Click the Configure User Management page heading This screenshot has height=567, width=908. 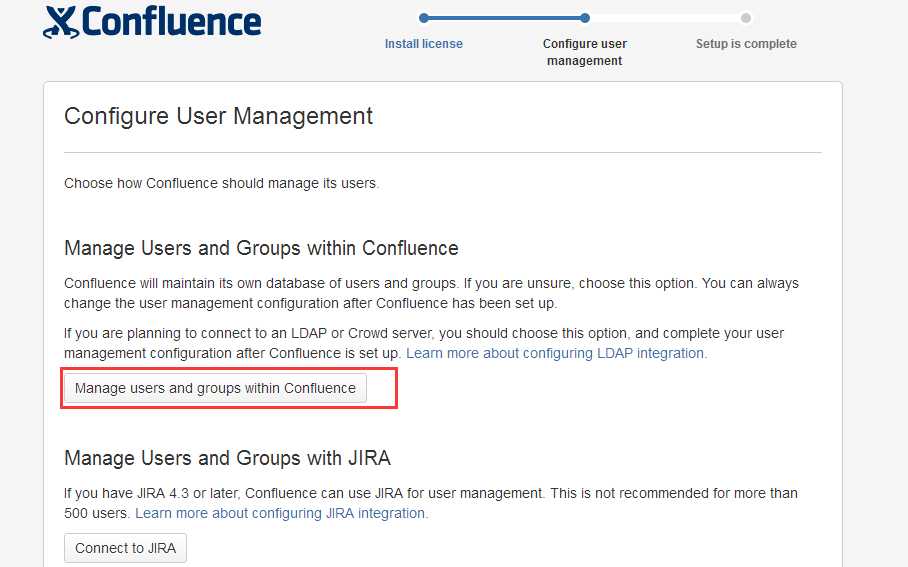click(218, 116)
